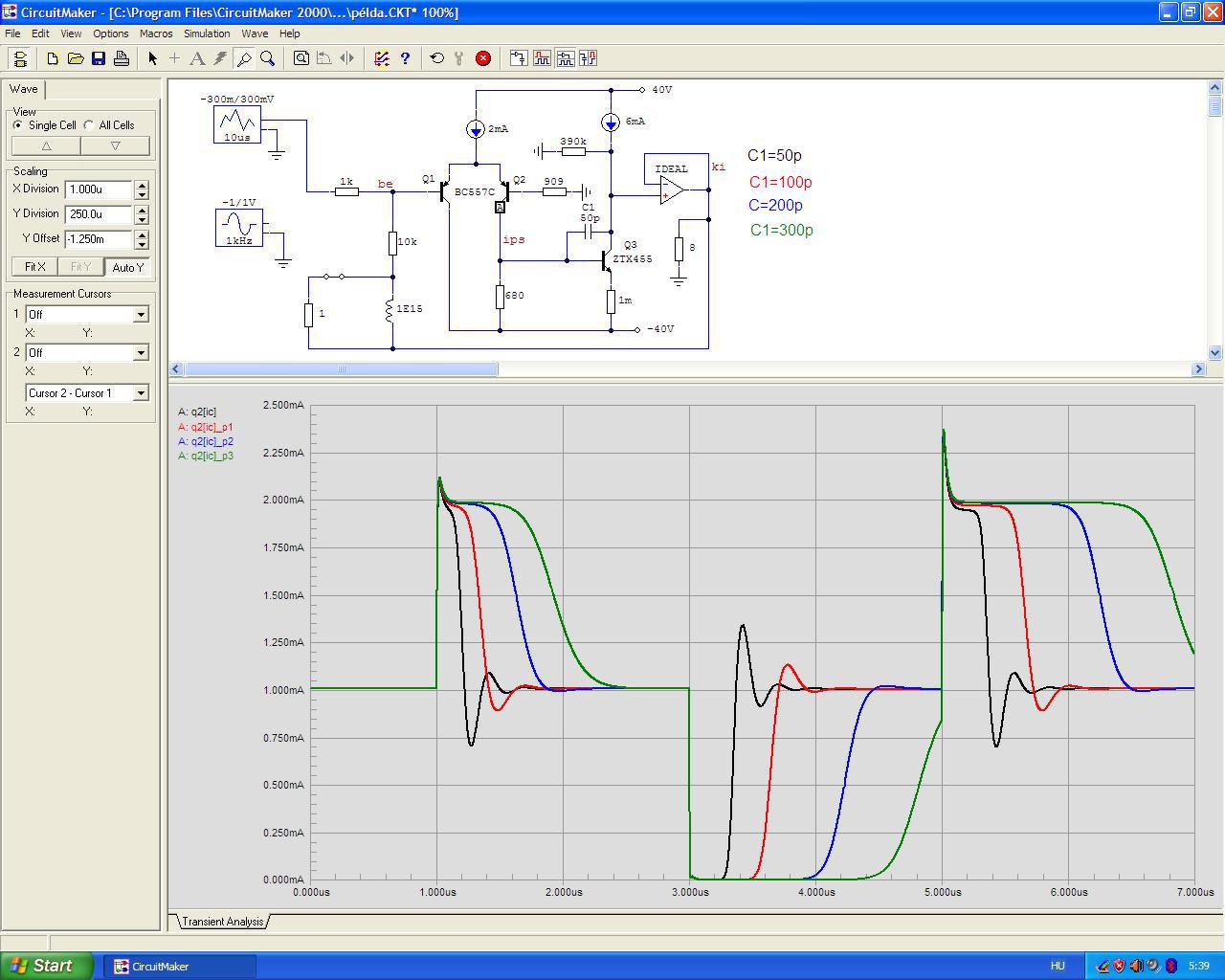Select the Single Cell radio button
This screenshot has height=980, width=1225.
pyautogui.click(x=18, y=125)
